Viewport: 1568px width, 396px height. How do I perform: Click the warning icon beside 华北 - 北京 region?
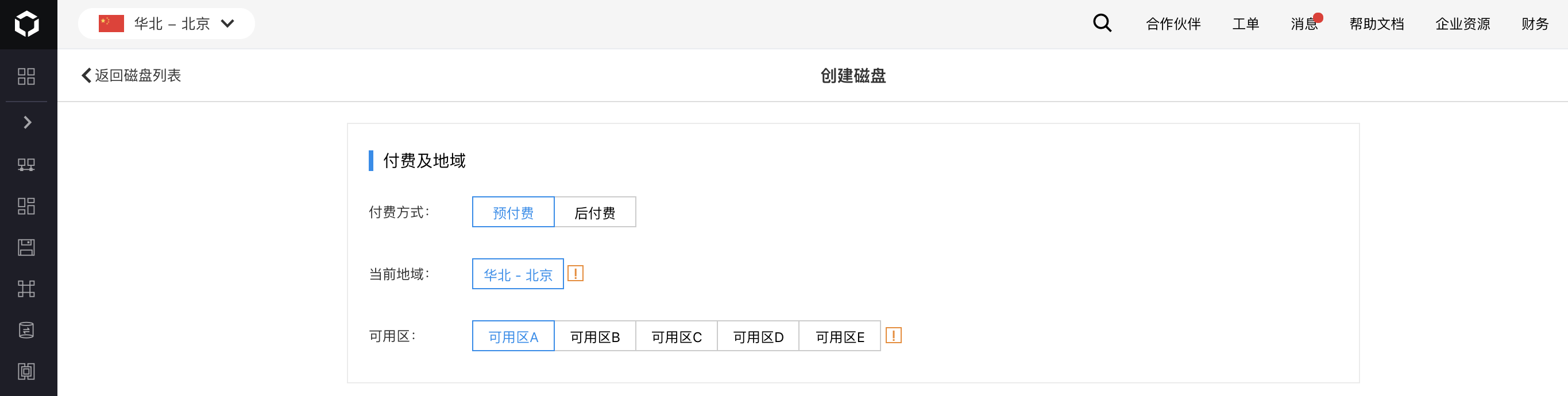point(575,274)
